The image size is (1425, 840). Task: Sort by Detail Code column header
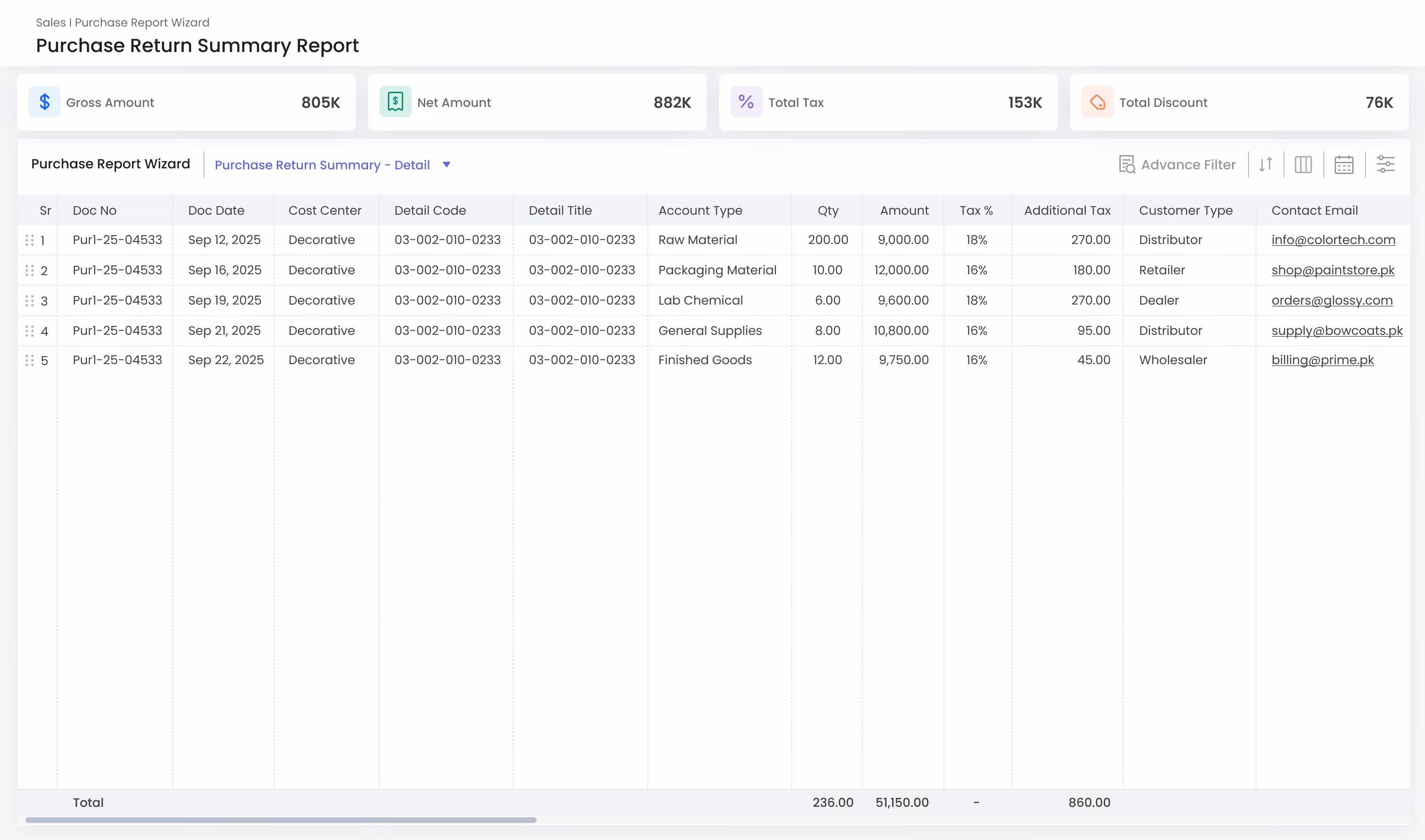click(x=430, y=210)
